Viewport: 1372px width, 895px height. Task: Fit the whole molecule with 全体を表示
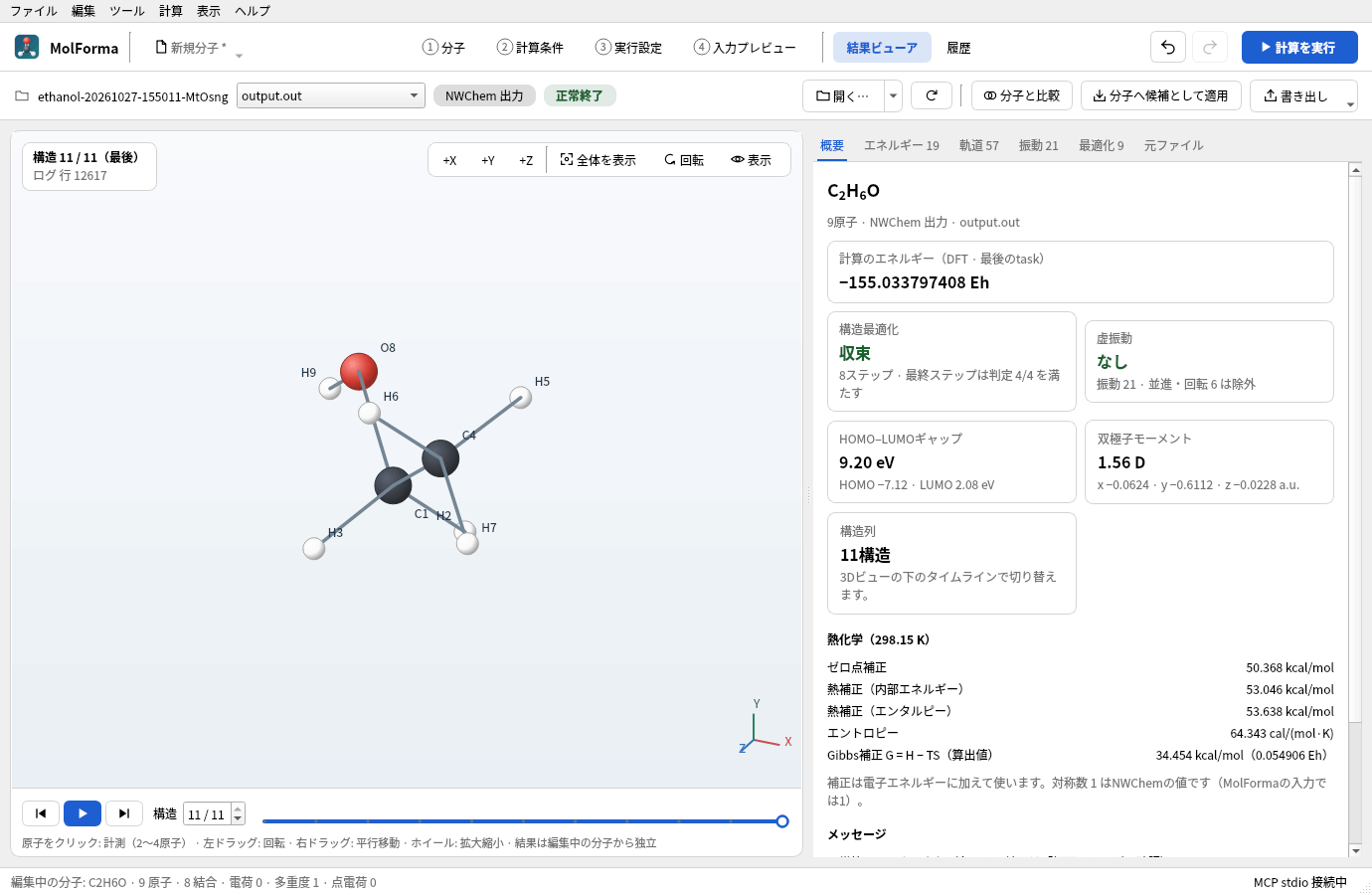click(x=598, y=160)
